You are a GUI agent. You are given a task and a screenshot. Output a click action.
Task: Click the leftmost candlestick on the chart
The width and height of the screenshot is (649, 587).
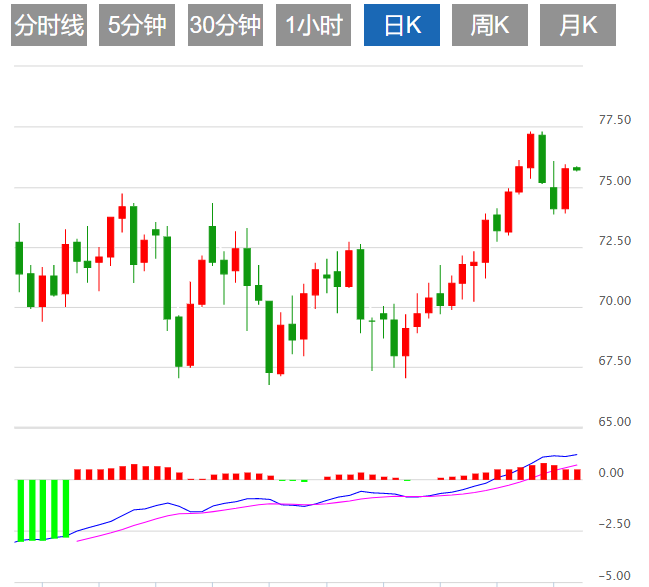click(19, 258)
